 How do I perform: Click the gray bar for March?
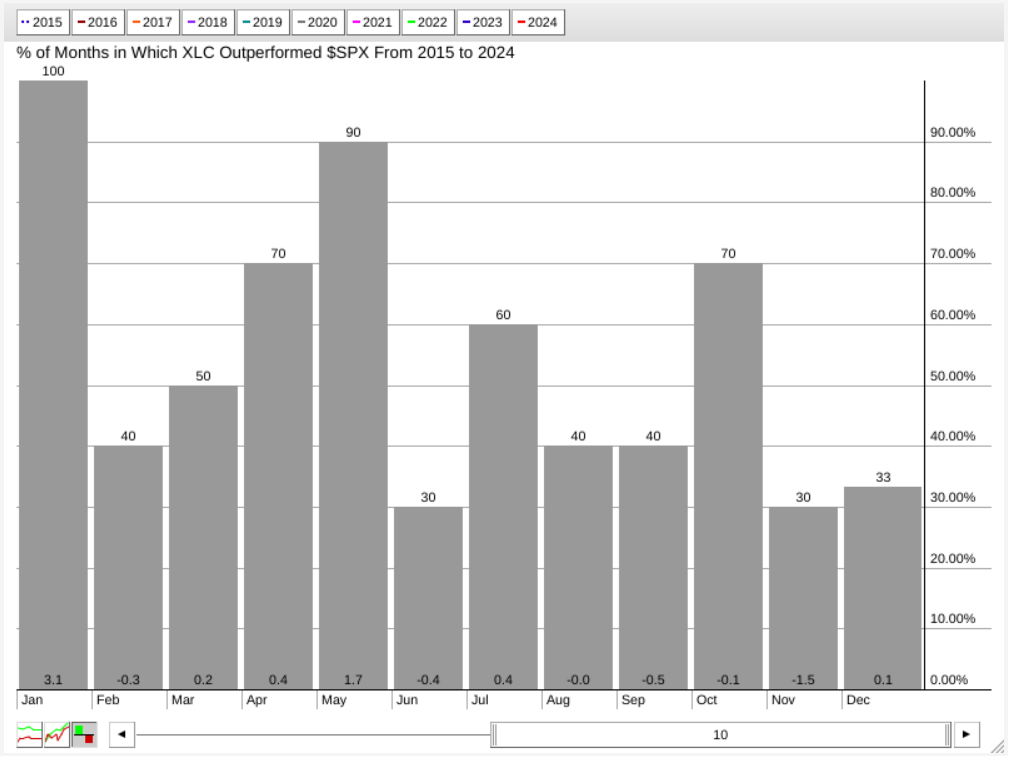pos(204,539)
